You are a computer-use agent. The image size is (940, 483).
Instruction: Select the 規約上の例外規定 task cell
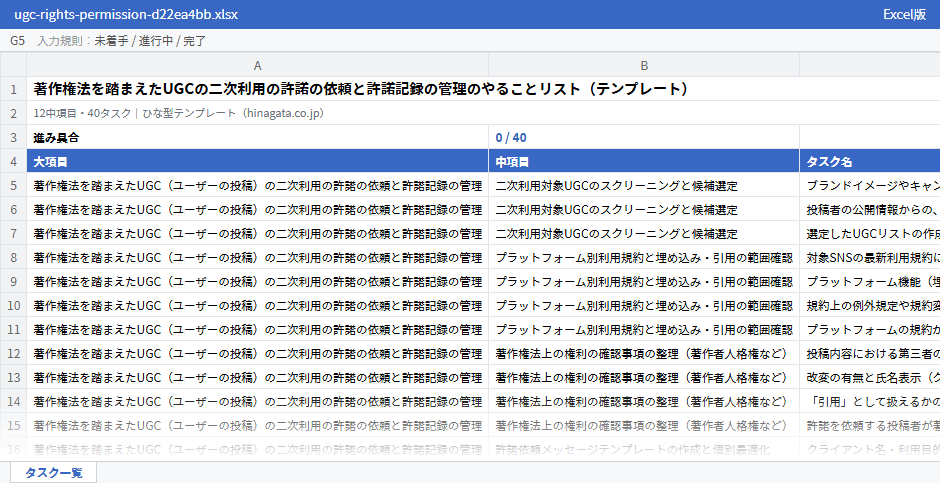[870, 305]
